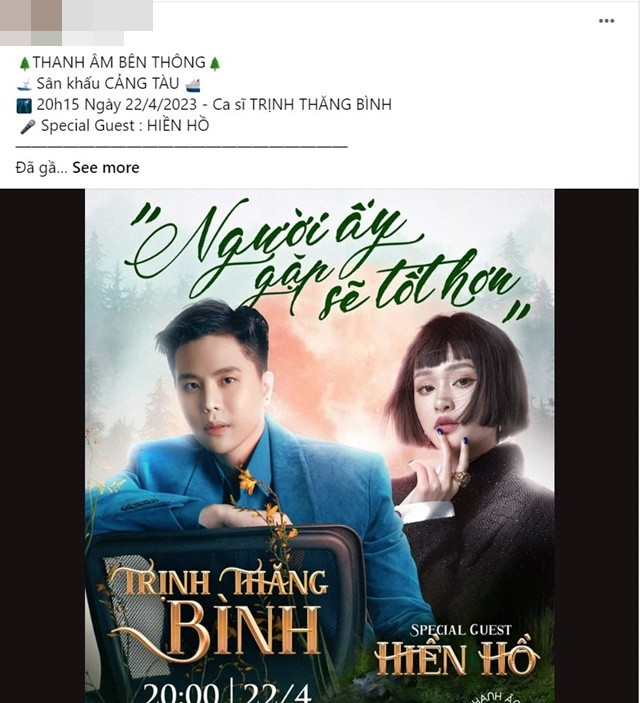Viewport: 640px width, 703px height.
Task: Open the concert poster image
Action: pos(320,446)
